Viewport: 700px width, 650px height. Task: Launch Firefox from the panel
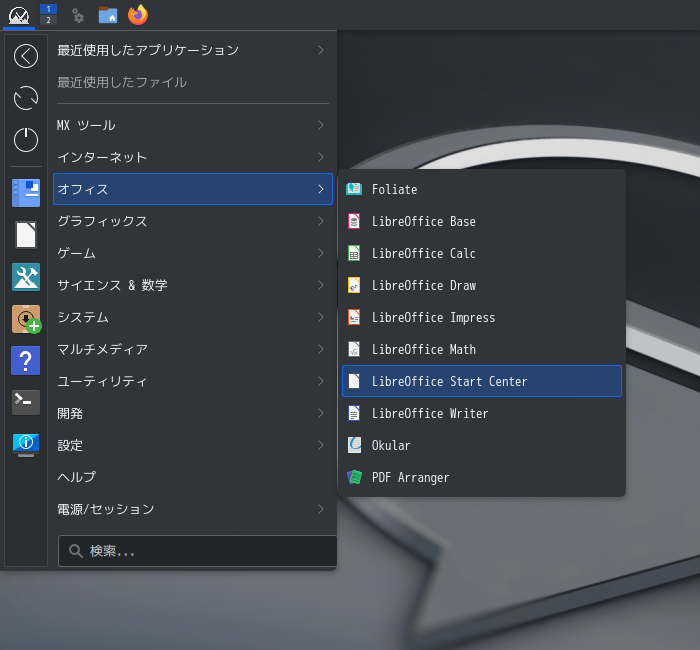[138, 15]
